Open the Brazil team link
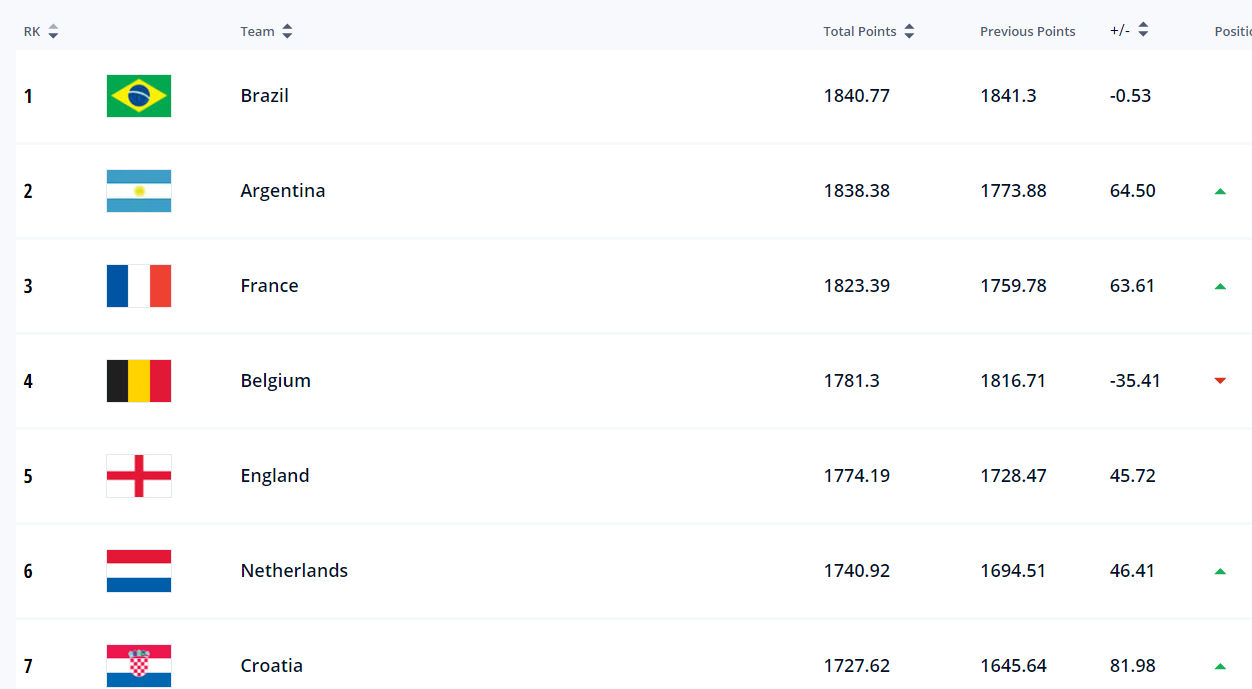The height and width of the screenshot is (689, 1252). coord(265,96)
